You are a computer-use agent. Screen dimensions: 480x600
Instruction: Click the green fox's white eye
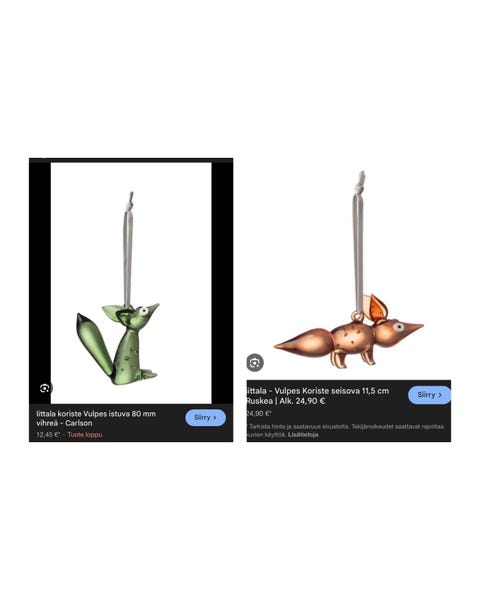coord(144,311)
